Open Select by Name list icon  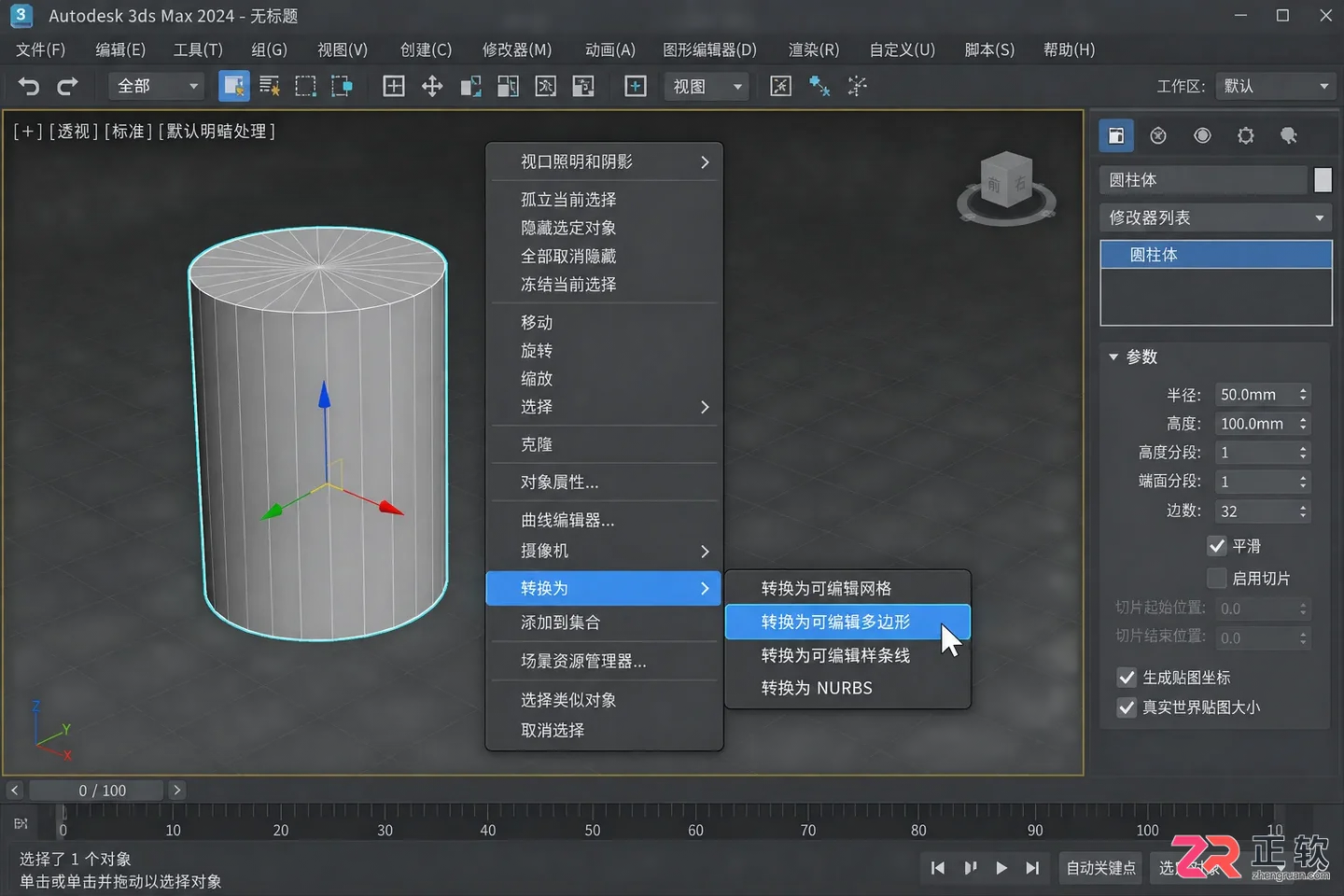tap(270, 87)
